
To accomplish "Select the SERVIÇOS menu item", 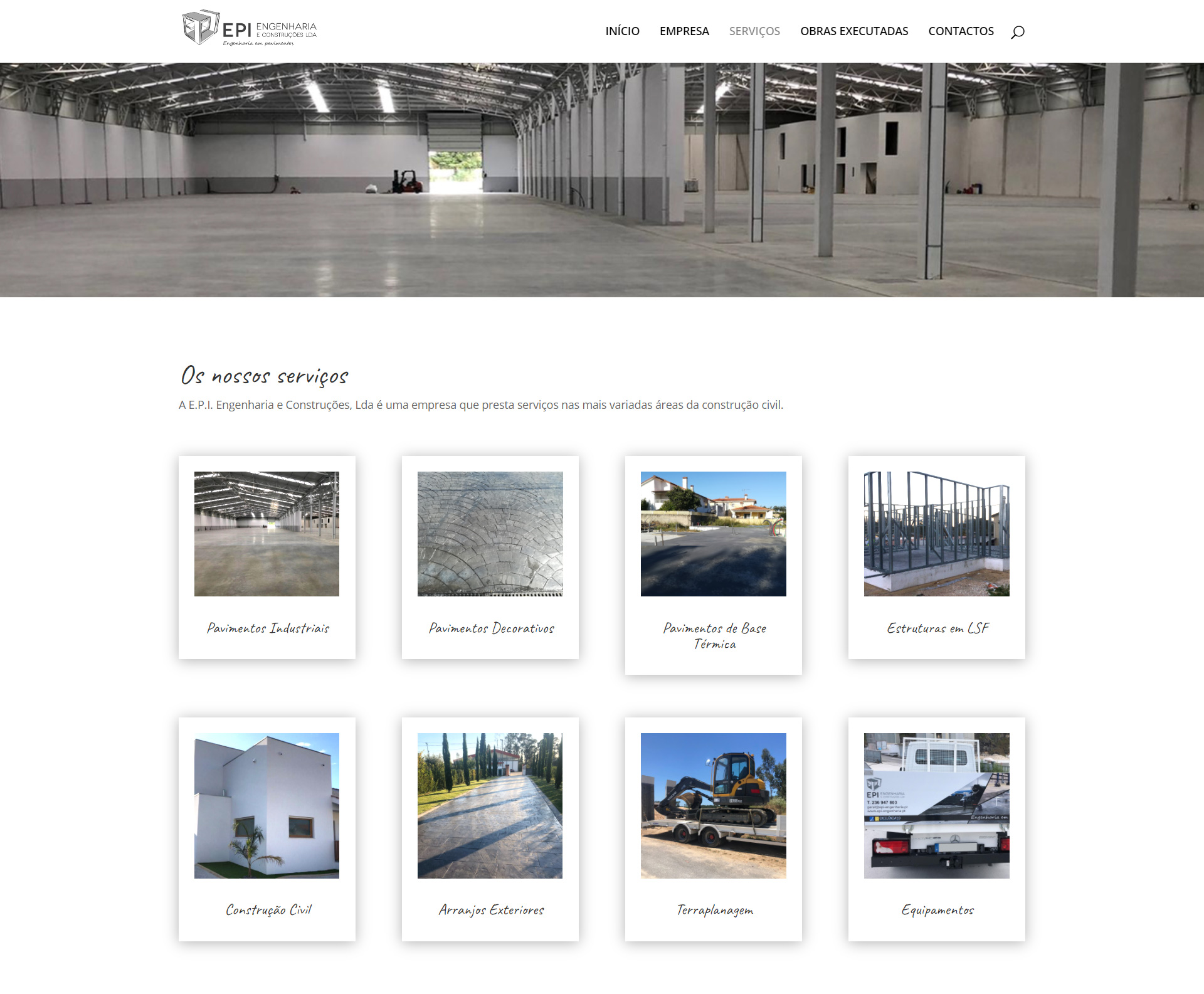I will click(754, 31).
